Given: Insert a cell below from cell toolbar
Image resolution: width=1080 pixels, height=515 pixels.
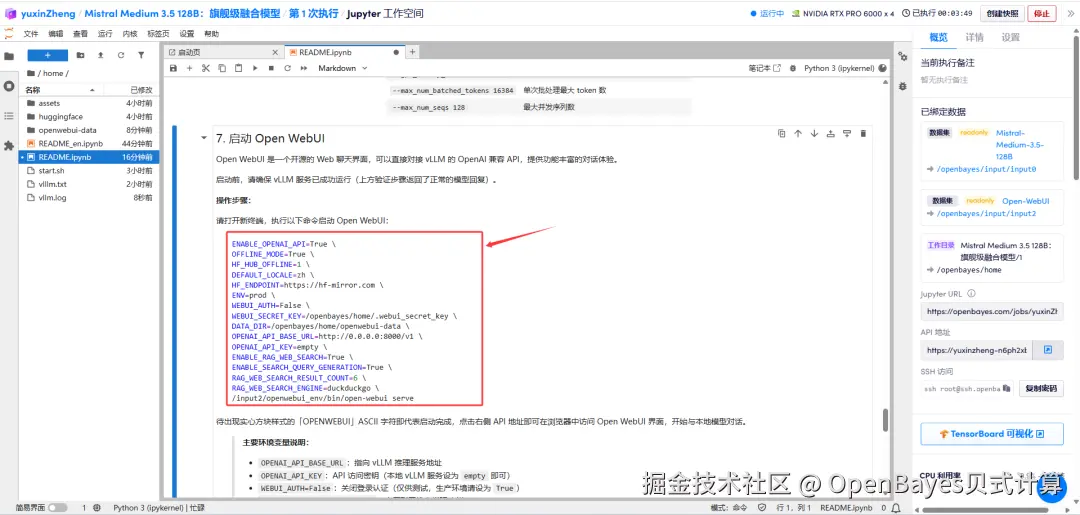Looking at the screenshot, I should 847,134.
